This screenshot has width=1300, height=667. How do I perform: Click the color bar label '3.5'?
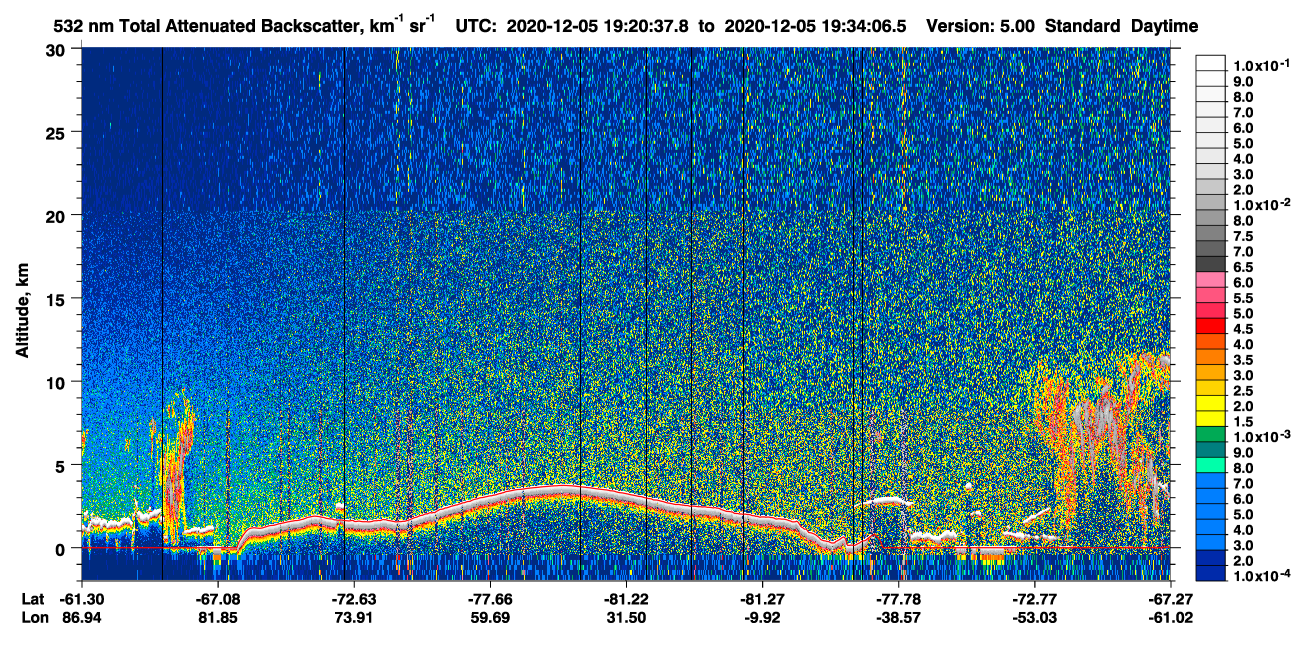pos(1242,358)
